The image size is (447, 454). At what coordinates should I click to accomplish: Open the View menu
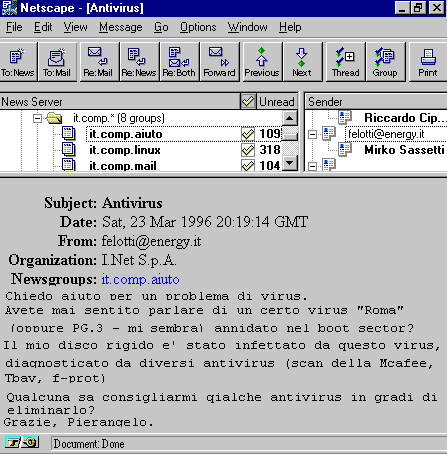[75, 27]
